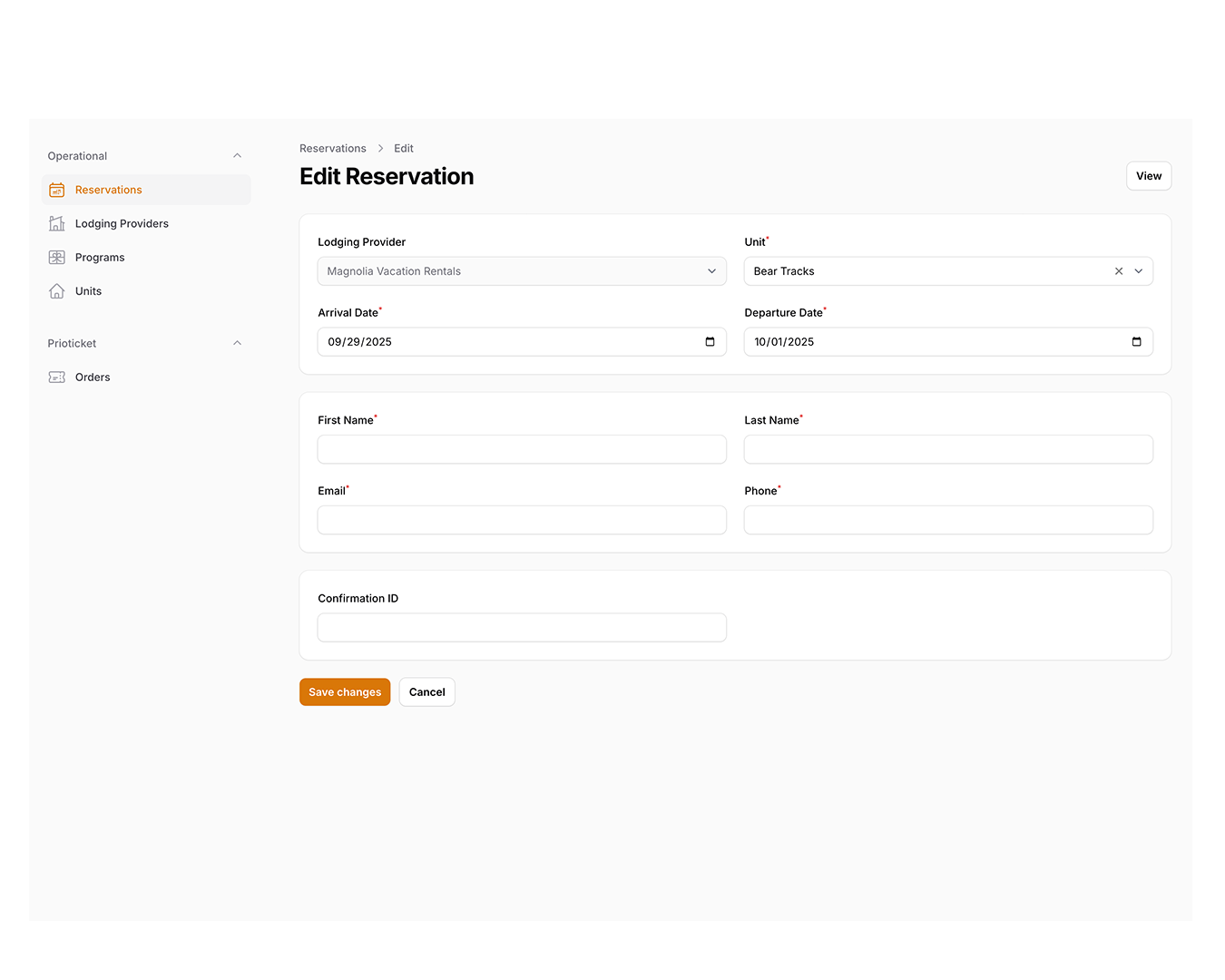Go to Reservations in sidebar
Viewport: 1225px width, 980px height.
[146, 190]
